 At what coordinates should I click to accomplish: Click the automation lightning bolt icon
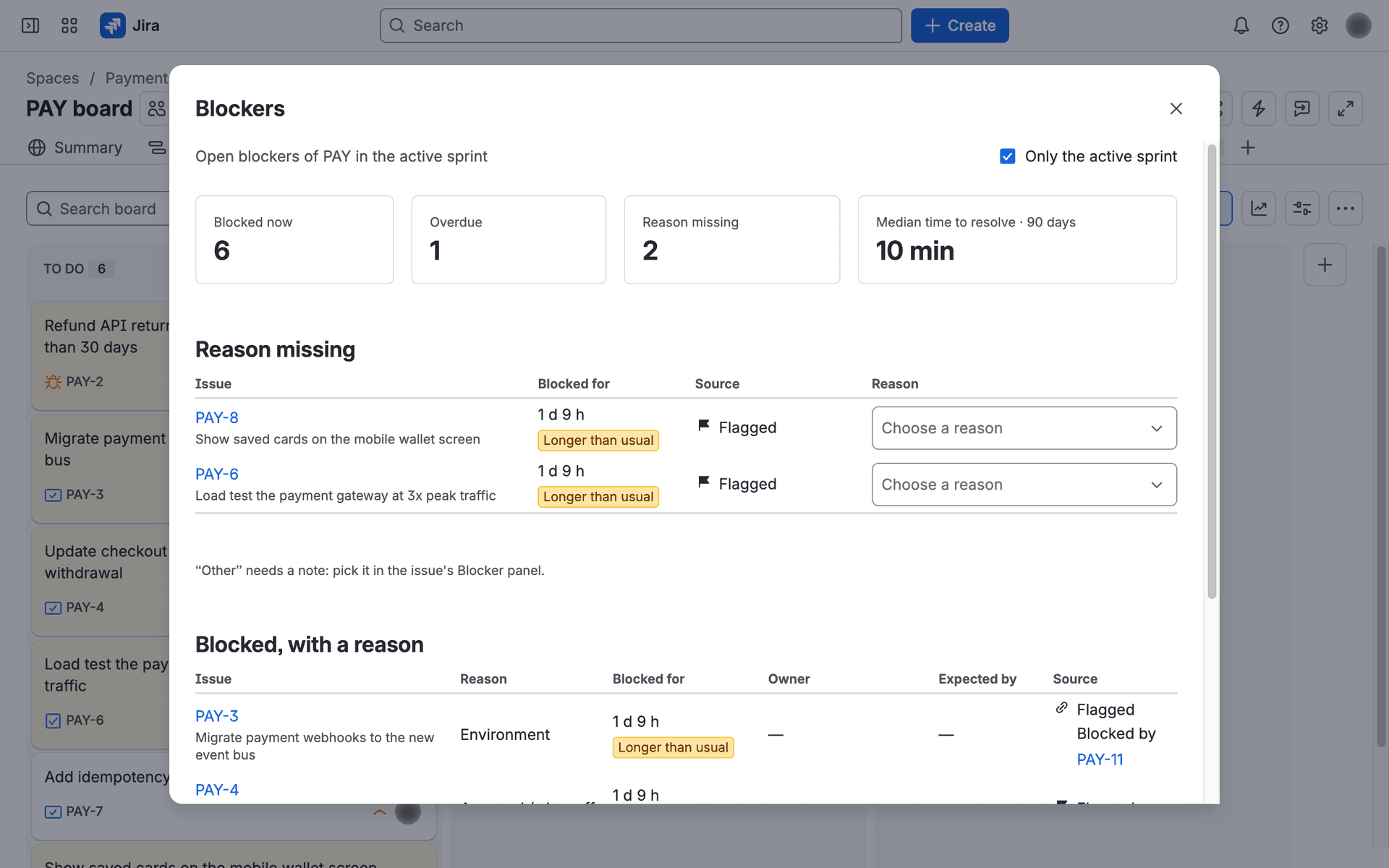pyautogui.click(x=1259, y=109)
